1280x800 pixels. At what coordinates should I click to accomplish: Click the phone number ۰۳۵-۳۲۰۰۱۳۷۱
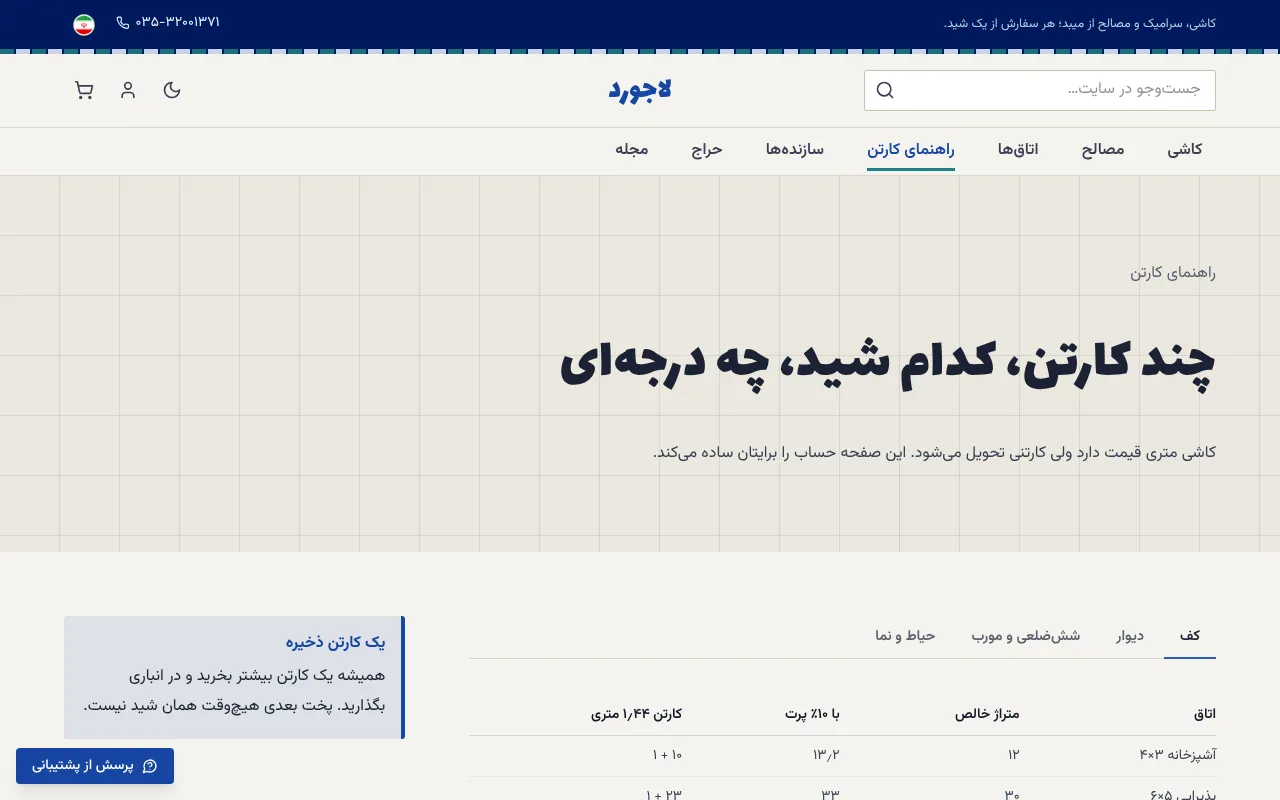click(x=168, y=22)
